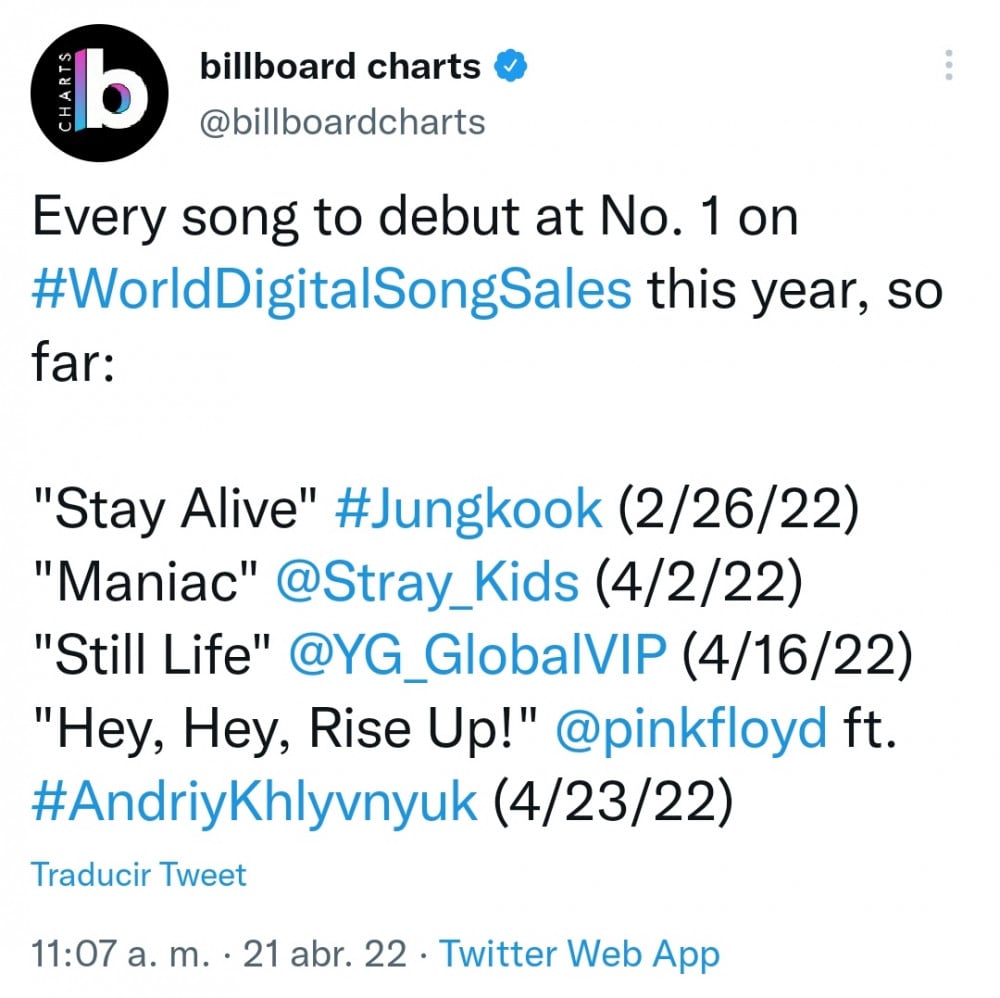Open the #AndriyKhlyvnyuk hashtag
The width and height of the screenshot is (1000, 998).
coord(254,802)
